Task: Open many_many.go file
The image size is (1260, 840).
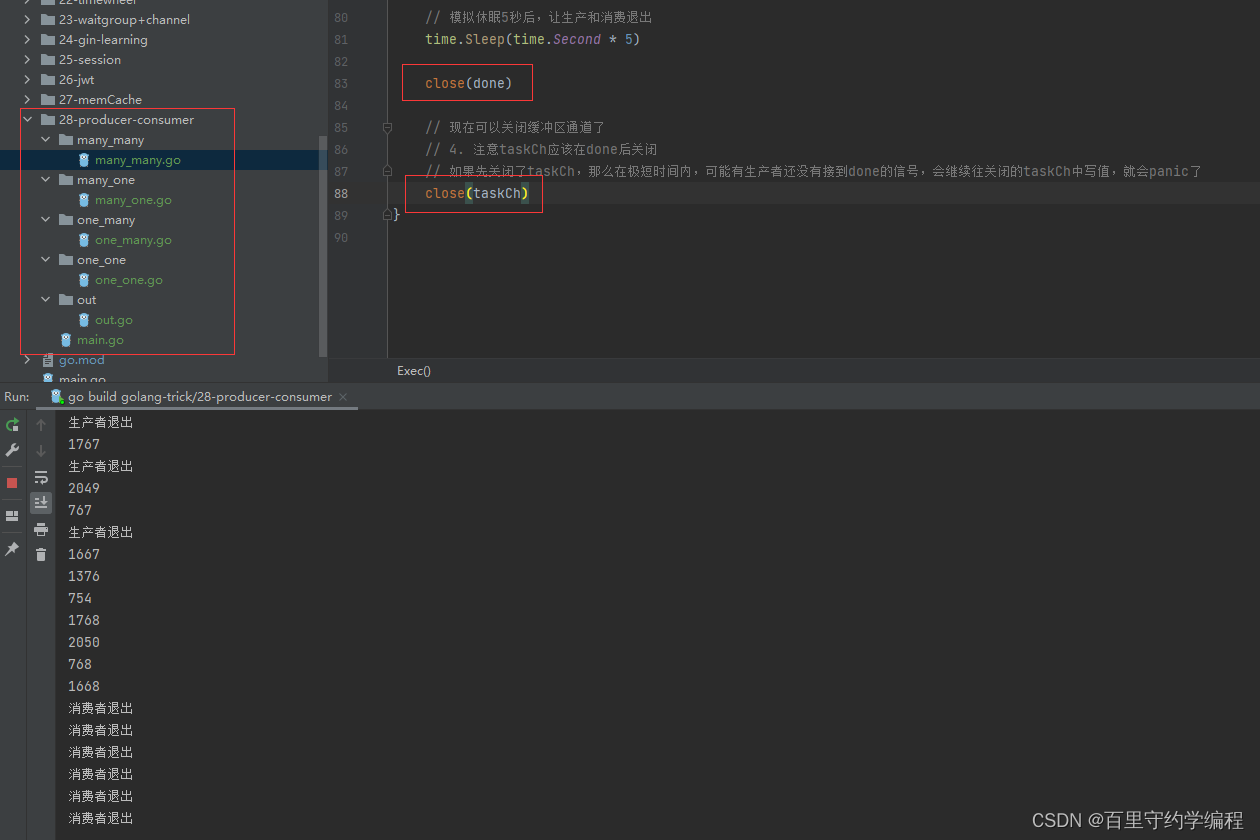Action: (138, 160)
